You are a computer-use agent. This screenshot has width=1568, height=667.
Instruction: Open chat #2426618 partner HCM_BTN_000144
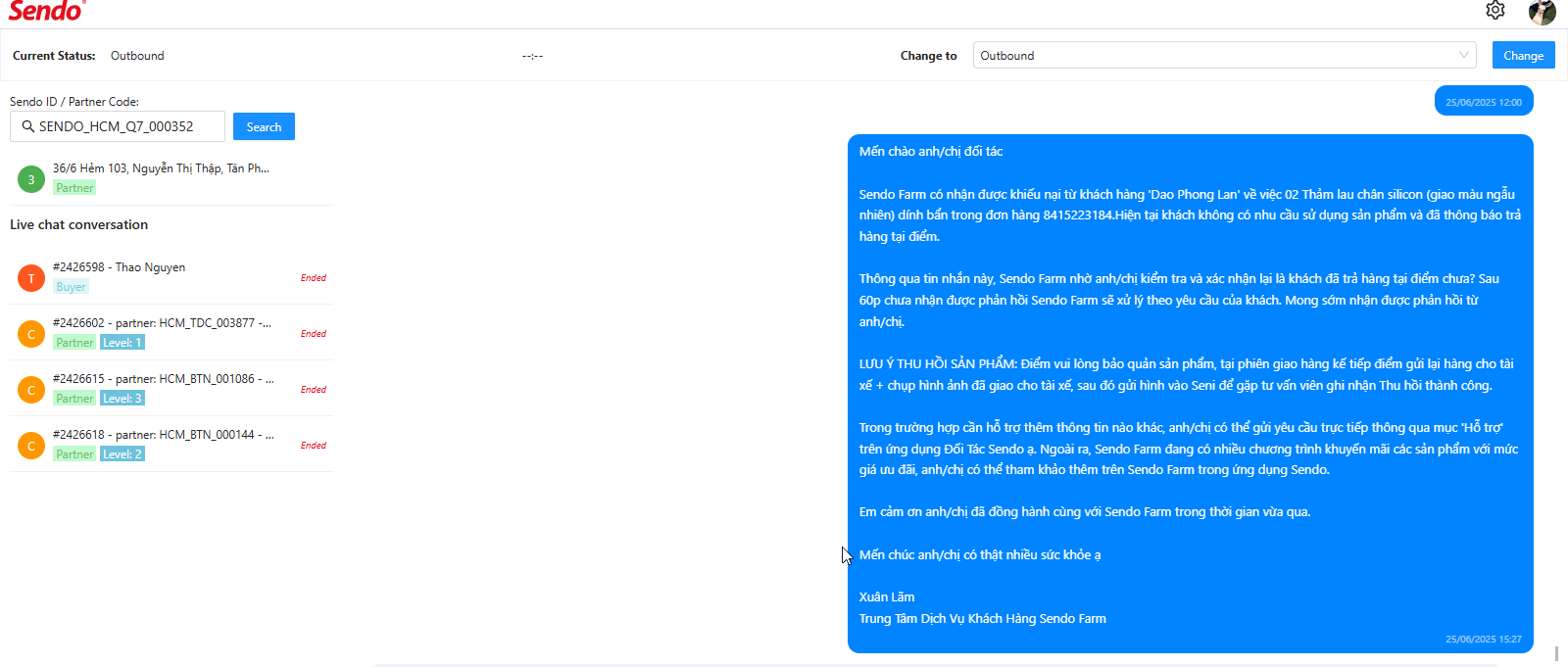click(171, 445)
